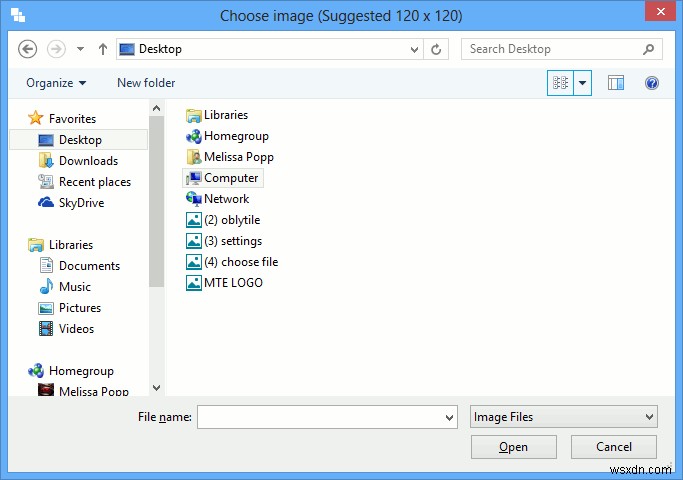Click the Open button

click(x=514, y=447)
